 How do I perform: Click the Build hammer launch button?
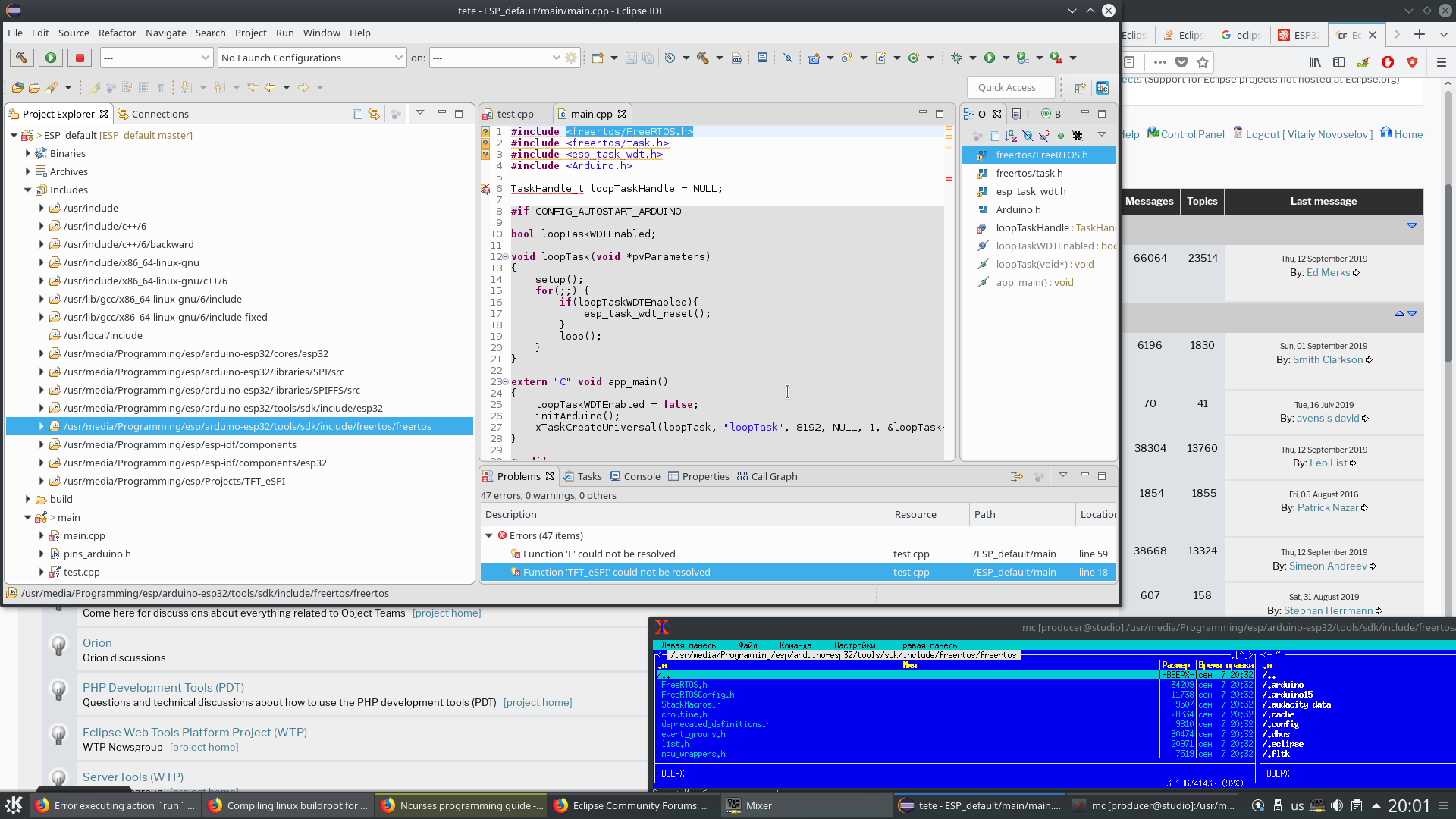click(x=21, y=58)
